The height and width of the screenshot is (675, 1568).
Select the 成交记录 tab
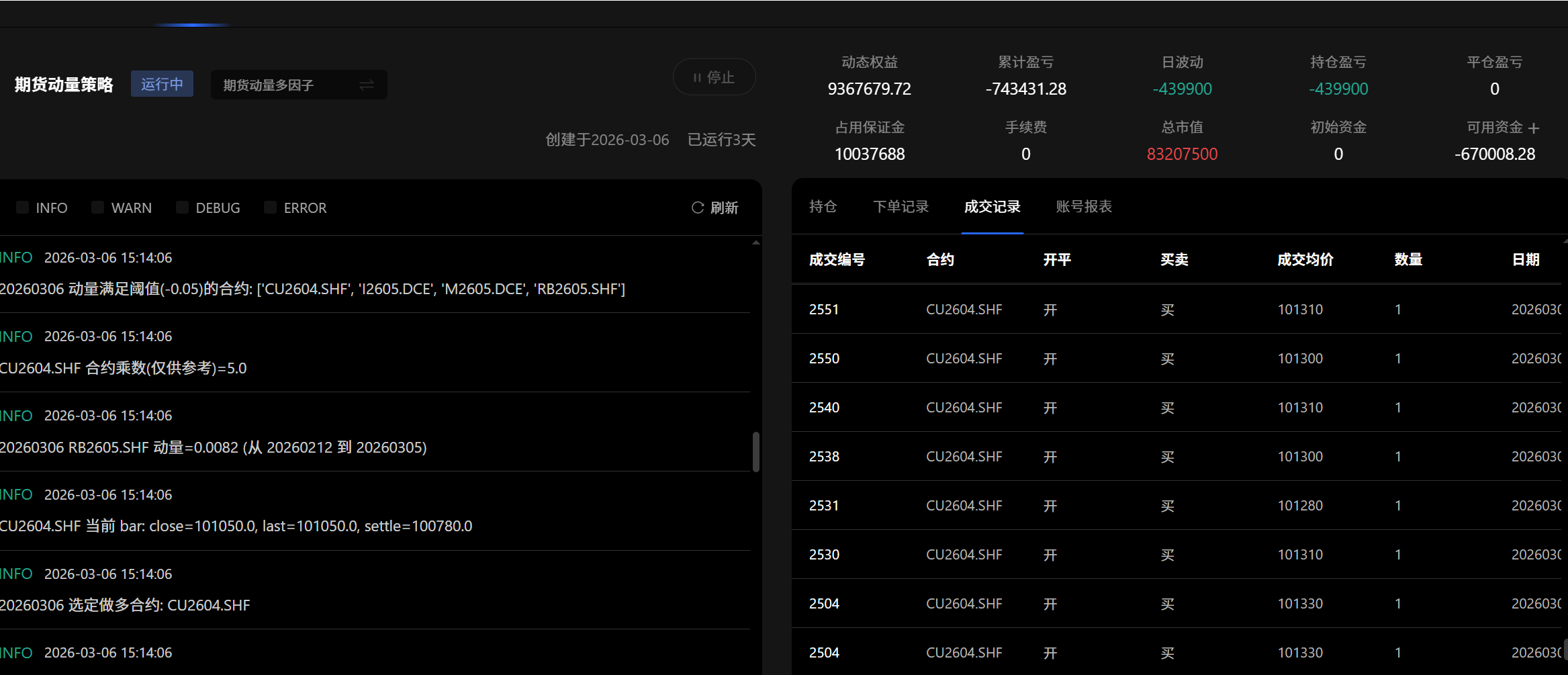992,206
